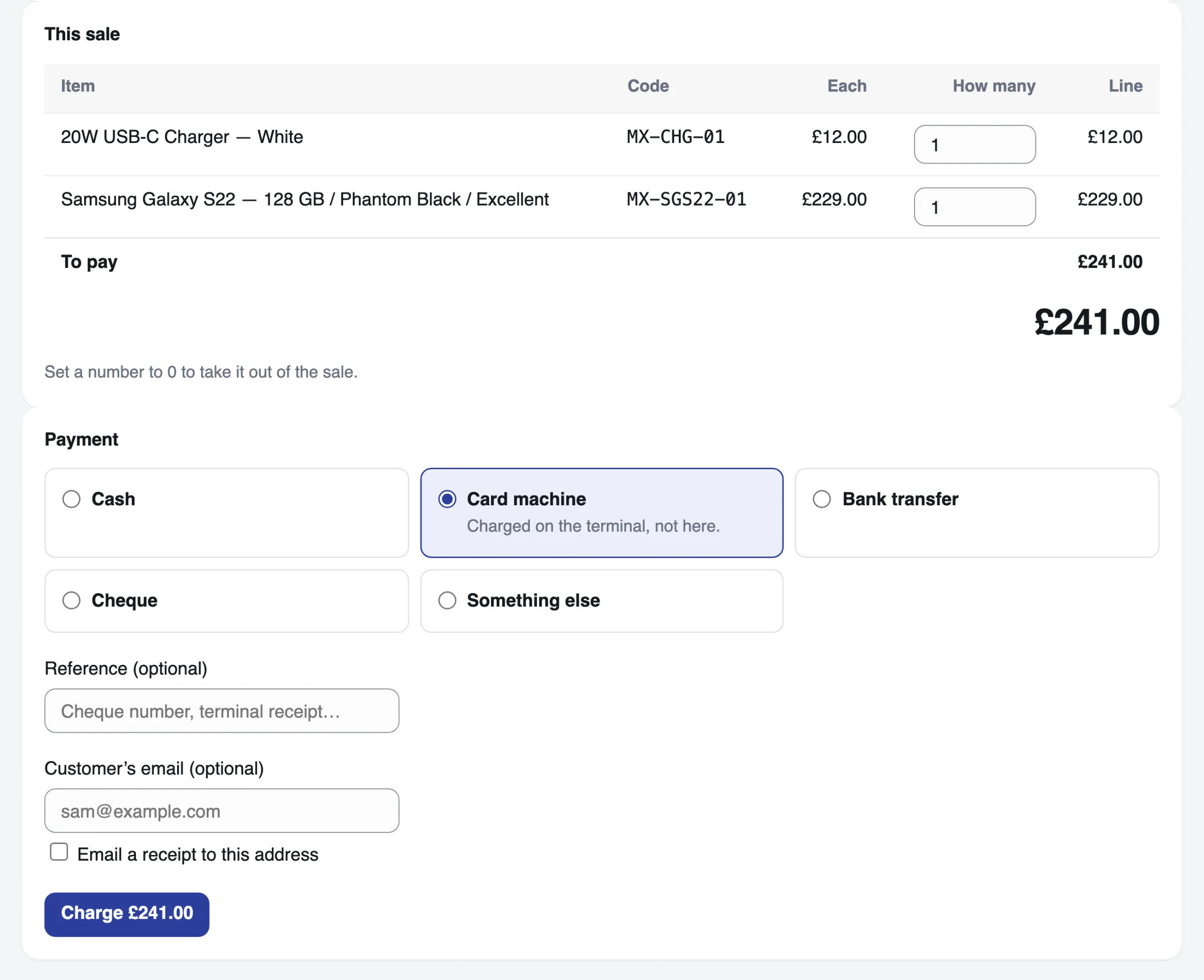Click the code MX-CHG-01
Viewport: 1204px width, 980px height.
tap(676, 137)
